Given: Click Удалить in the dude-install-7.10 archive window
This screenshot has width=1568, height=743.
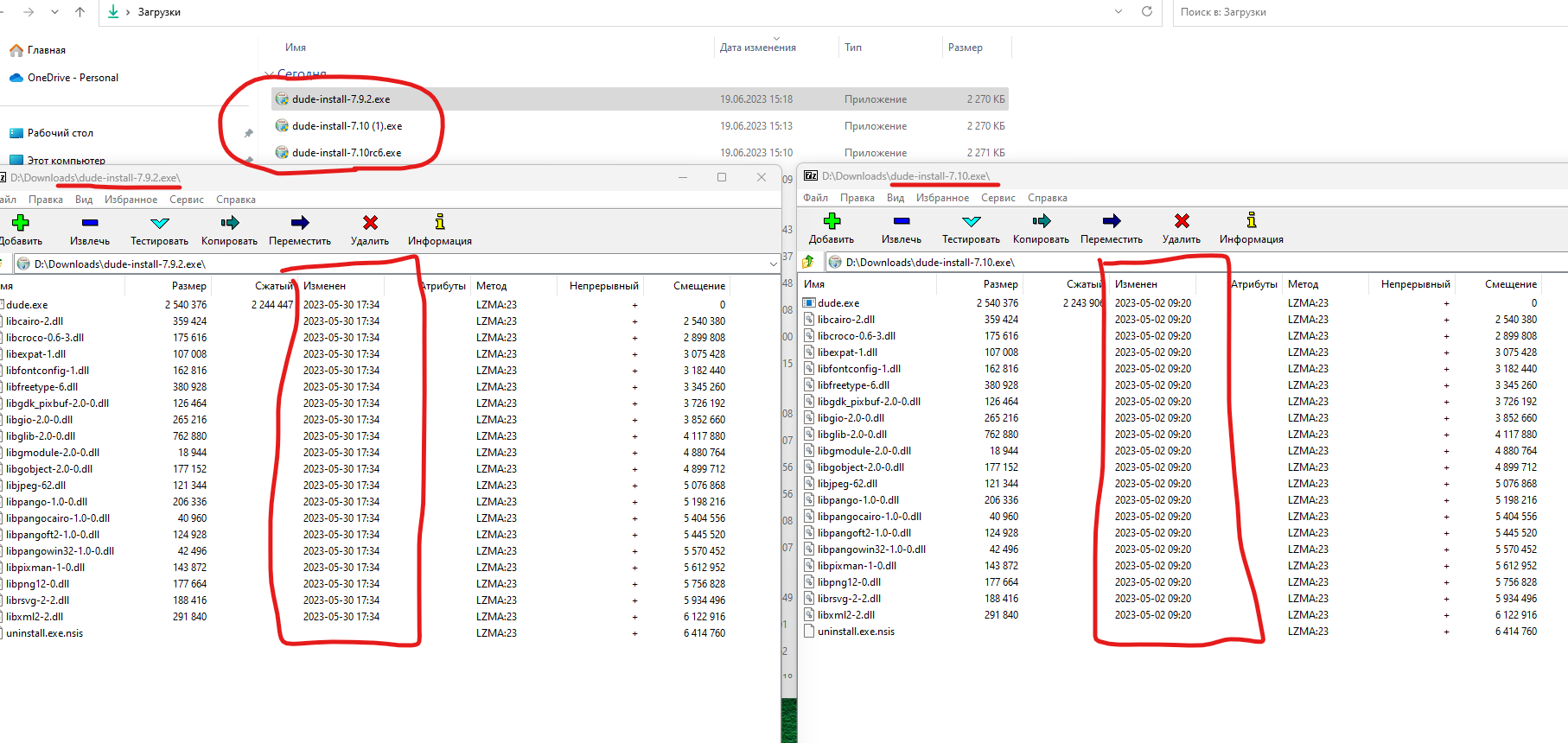Looking at the screenshot, I should (x=1182, y=228).
